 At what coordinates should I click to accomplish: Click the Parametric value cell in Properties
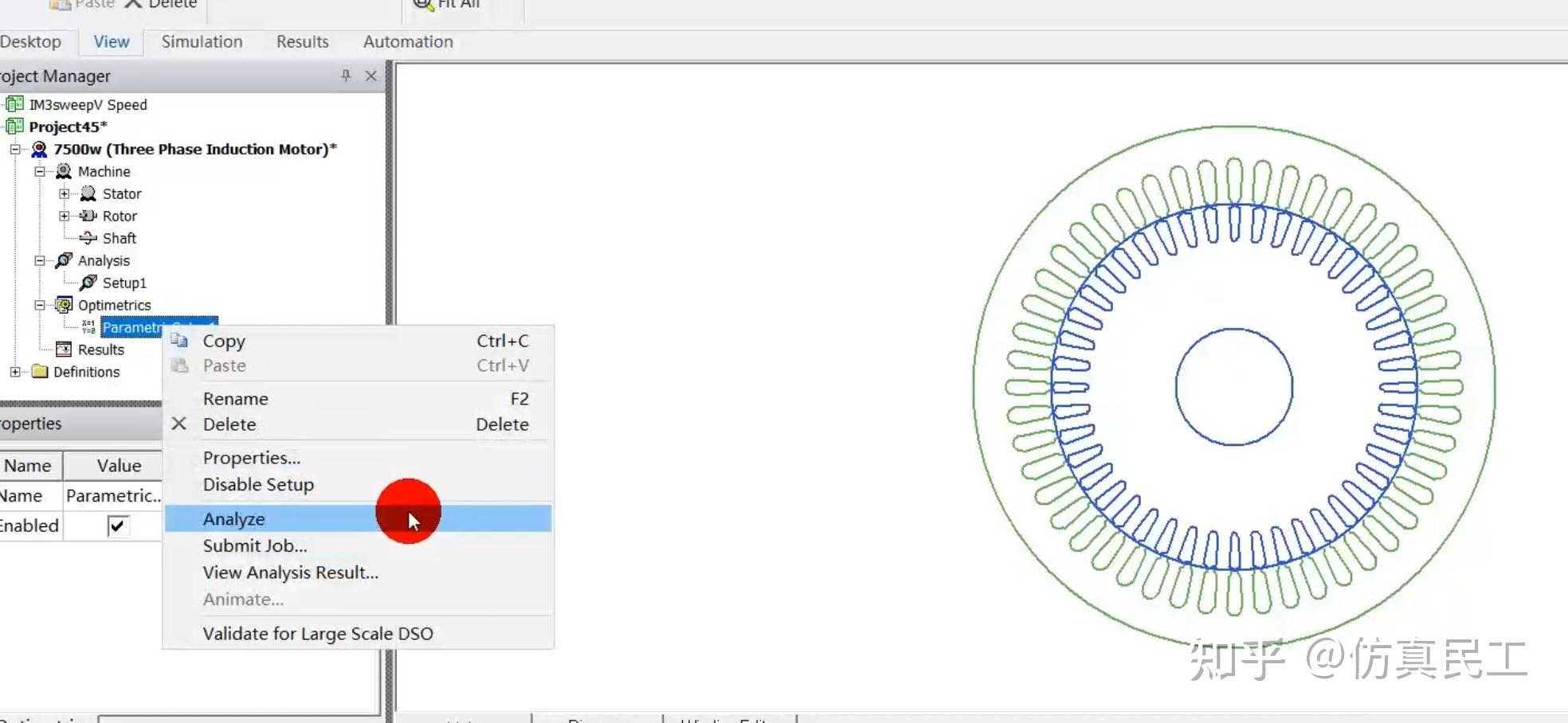pos(113,495)
